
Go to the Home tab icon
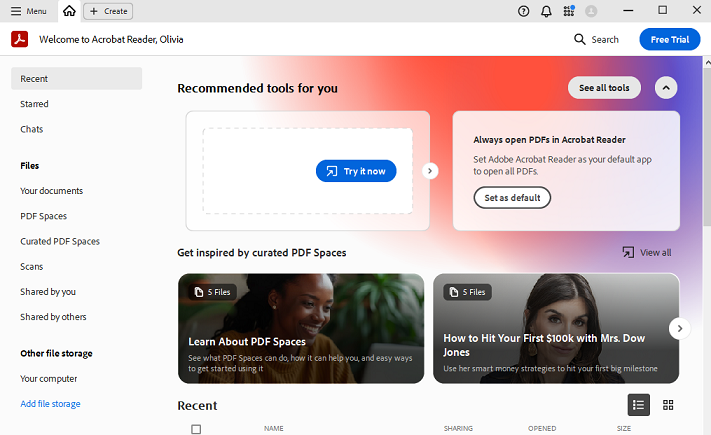pyautogui.click(x=69, y=11)
